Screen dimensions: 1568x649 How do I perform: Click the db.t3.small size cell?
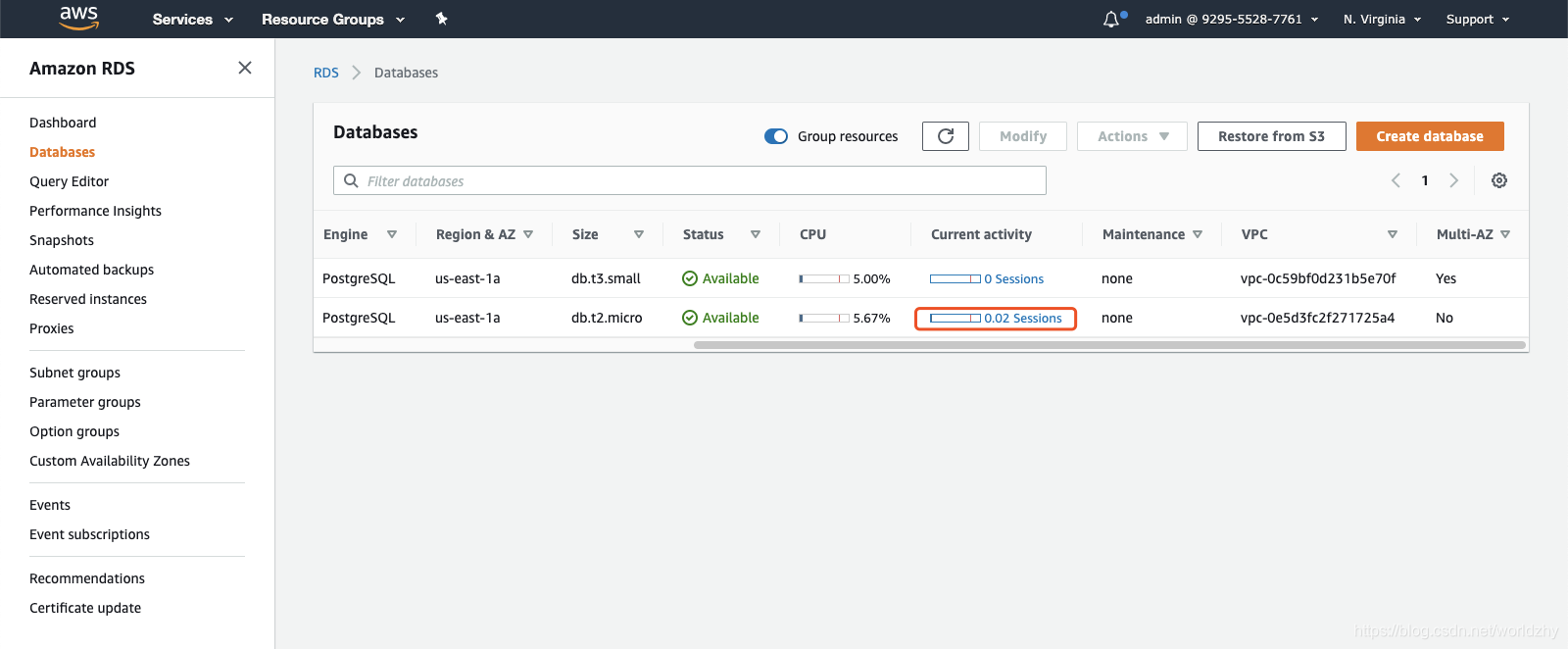click(x=606, y=278)
